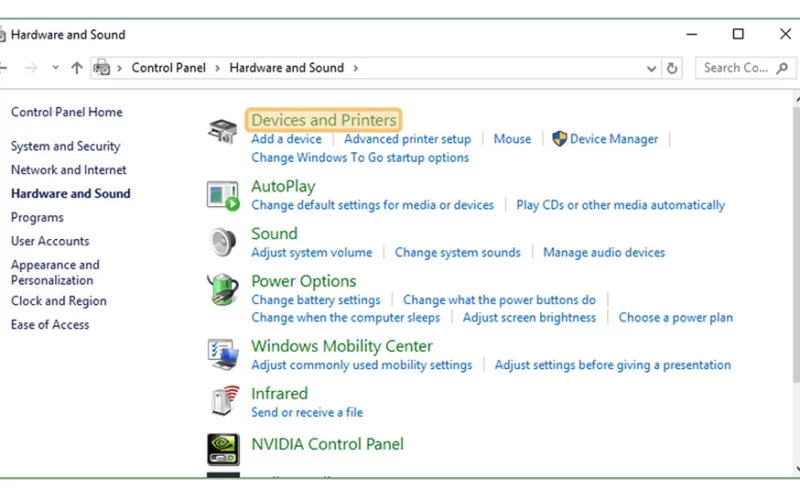The image size is (800, 500).
Task: Open Infrared heading link
Action: click(x=279, y=393)
